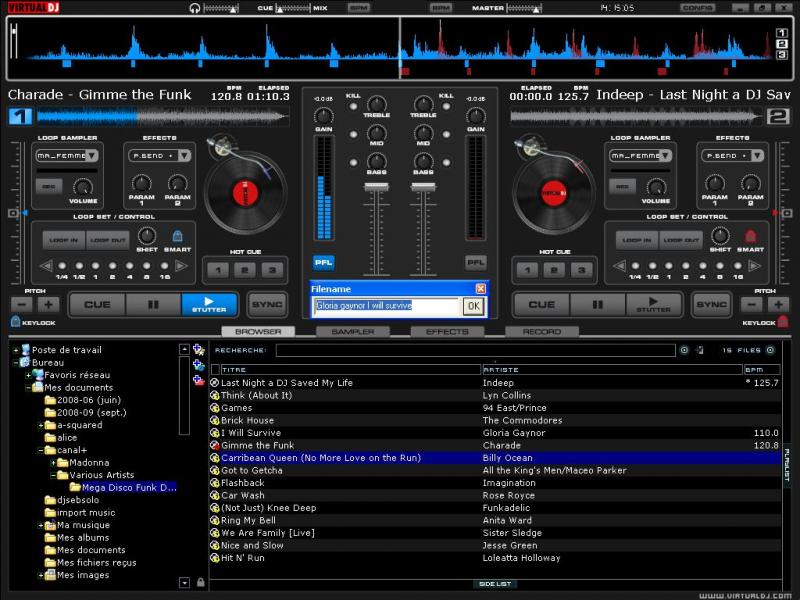This screenshot has height=600, width=800.
Task: Switch to the Sampler tab
Action: click(x=352, y=331)
